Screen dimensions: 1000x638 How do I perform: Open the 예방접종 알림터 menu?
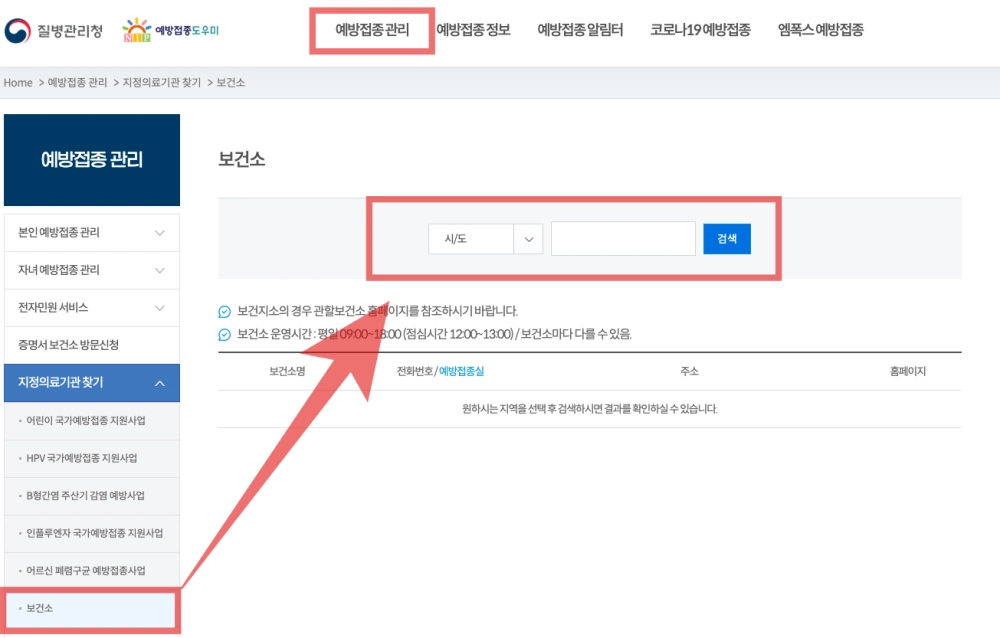[x=580, y=29]
